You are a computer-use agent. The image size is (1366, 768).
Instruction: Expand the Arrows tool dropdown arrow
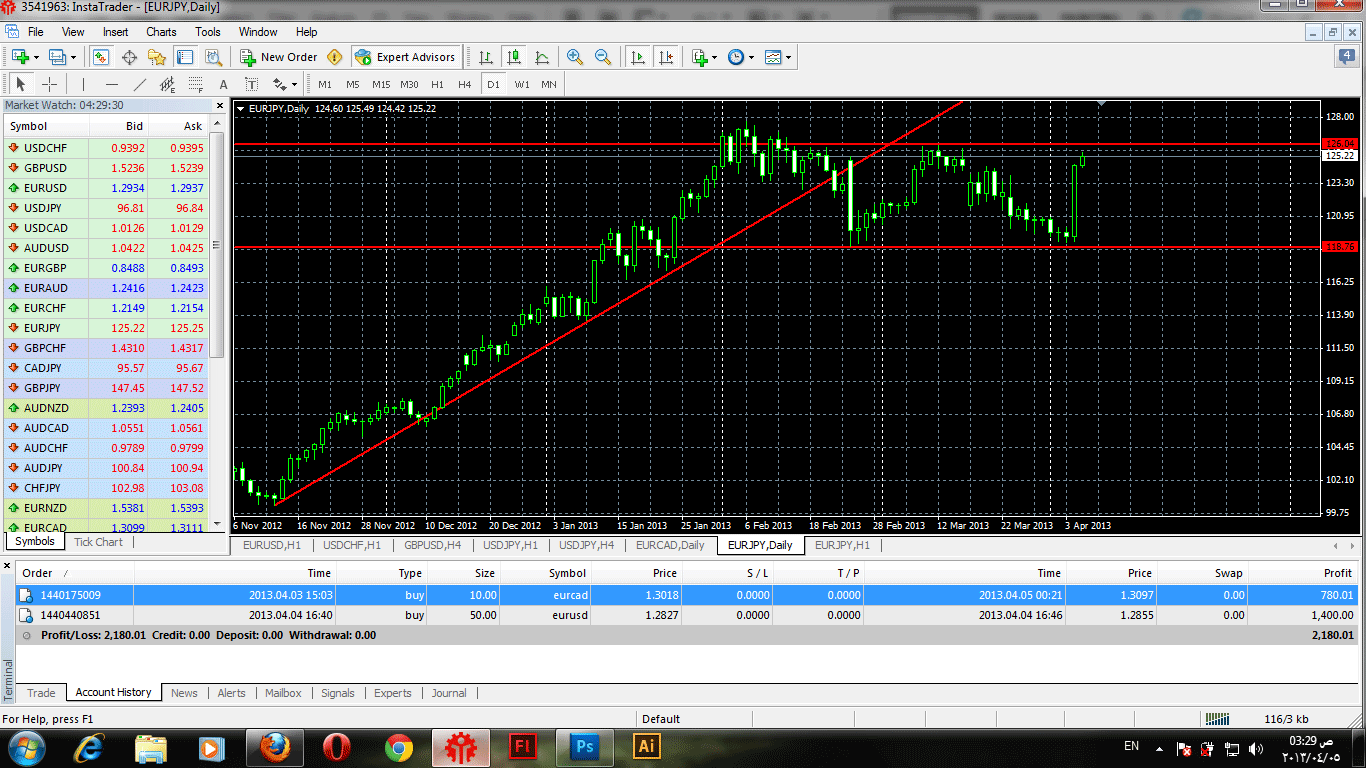pyautogui.click(x=295, y=84)
